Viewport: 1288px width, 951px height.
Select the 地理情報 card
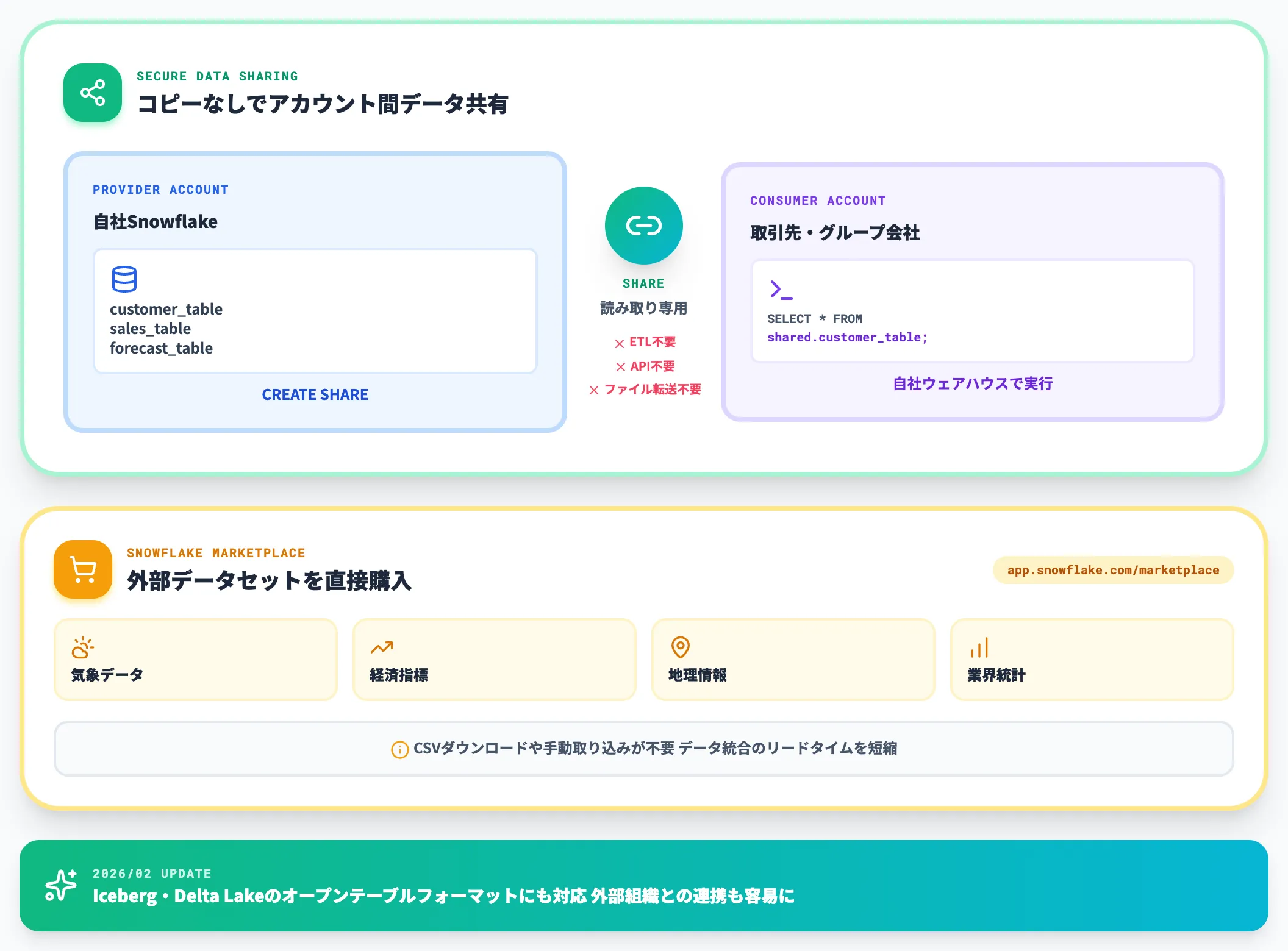[793, 660]
